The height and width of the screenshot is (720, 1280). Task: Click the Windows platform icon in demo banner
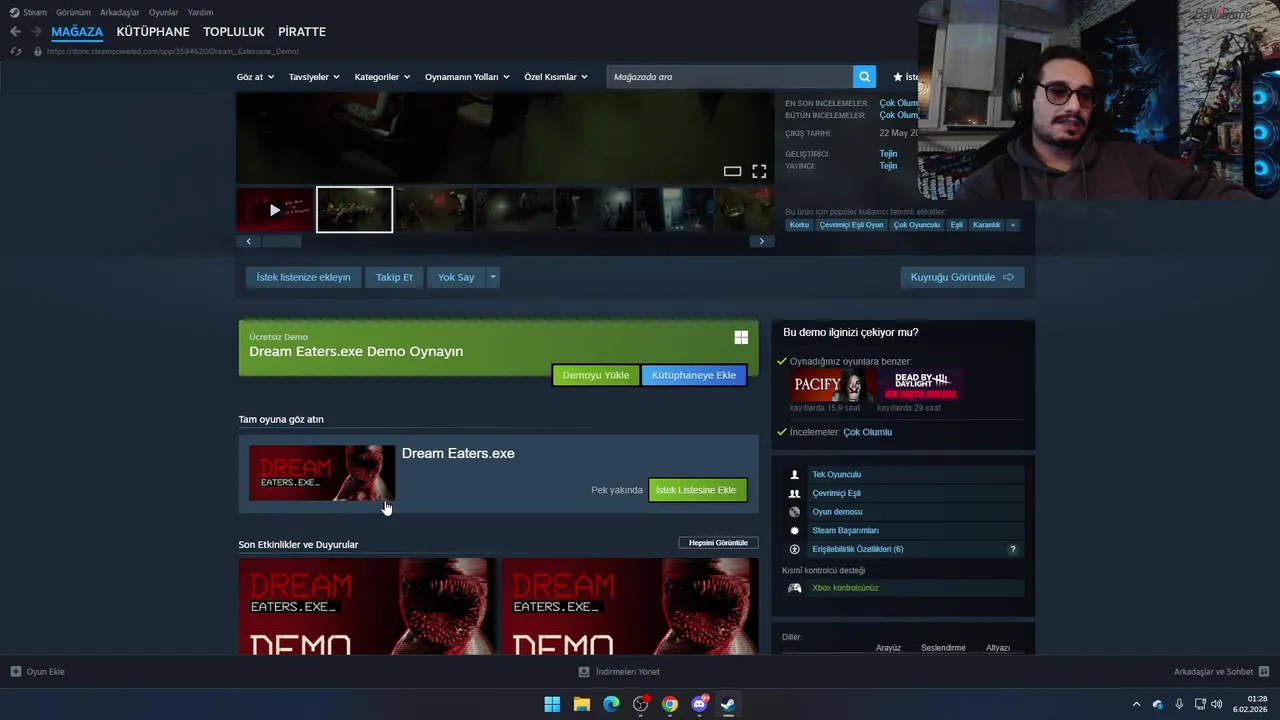741,338
